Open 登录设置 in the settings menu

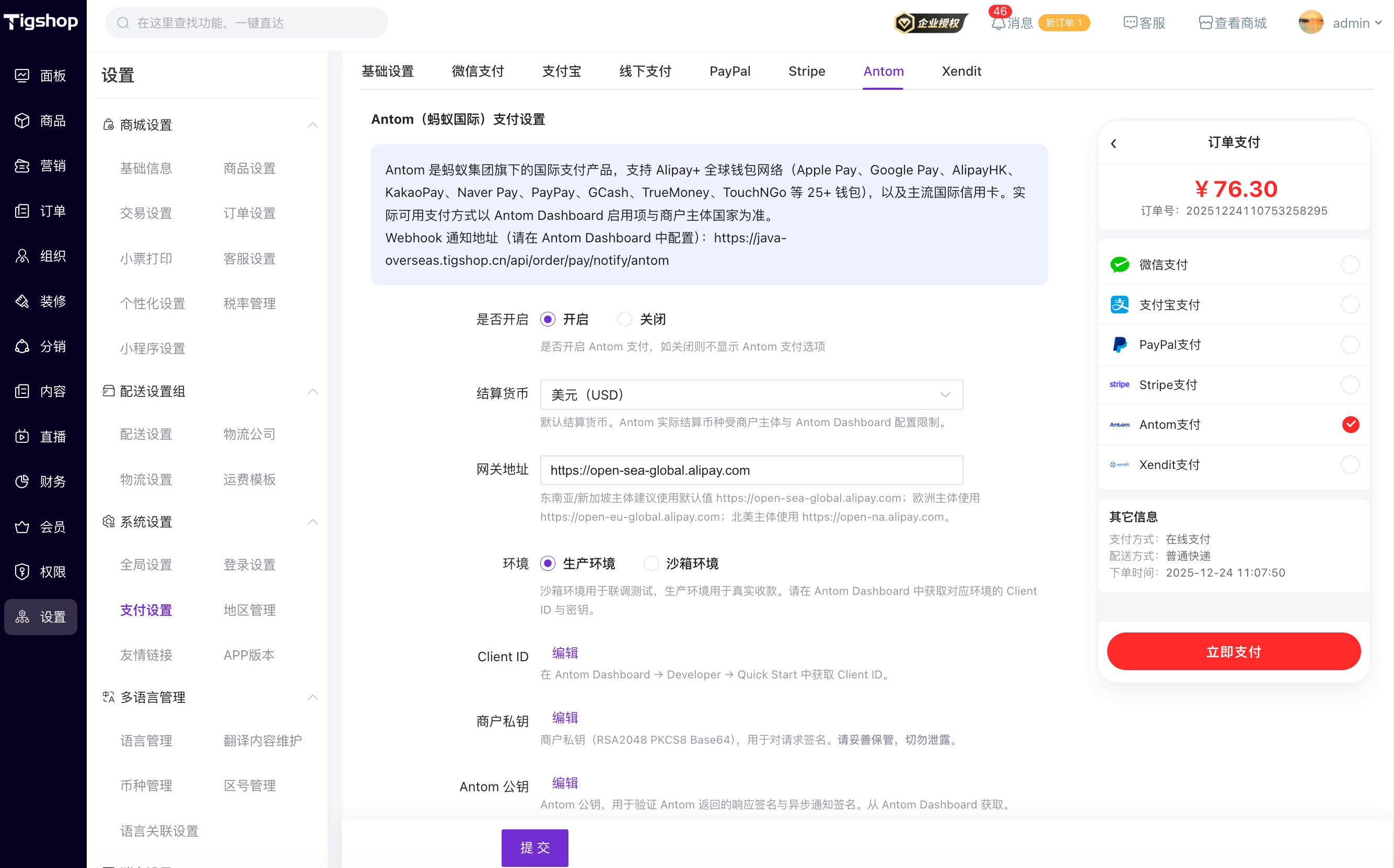[x=249, y=565]
